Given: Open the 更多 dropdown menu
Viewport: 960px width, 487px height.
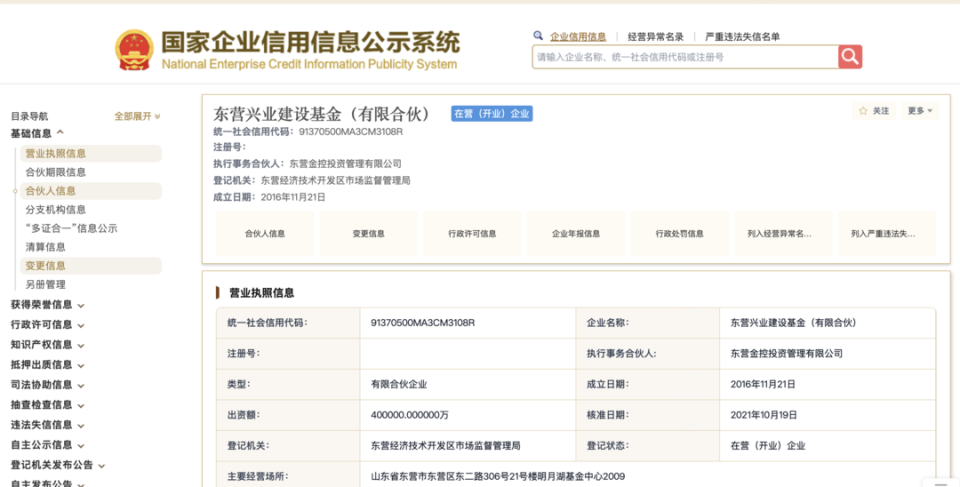Looking at the screenshot, I should point(920,111).
